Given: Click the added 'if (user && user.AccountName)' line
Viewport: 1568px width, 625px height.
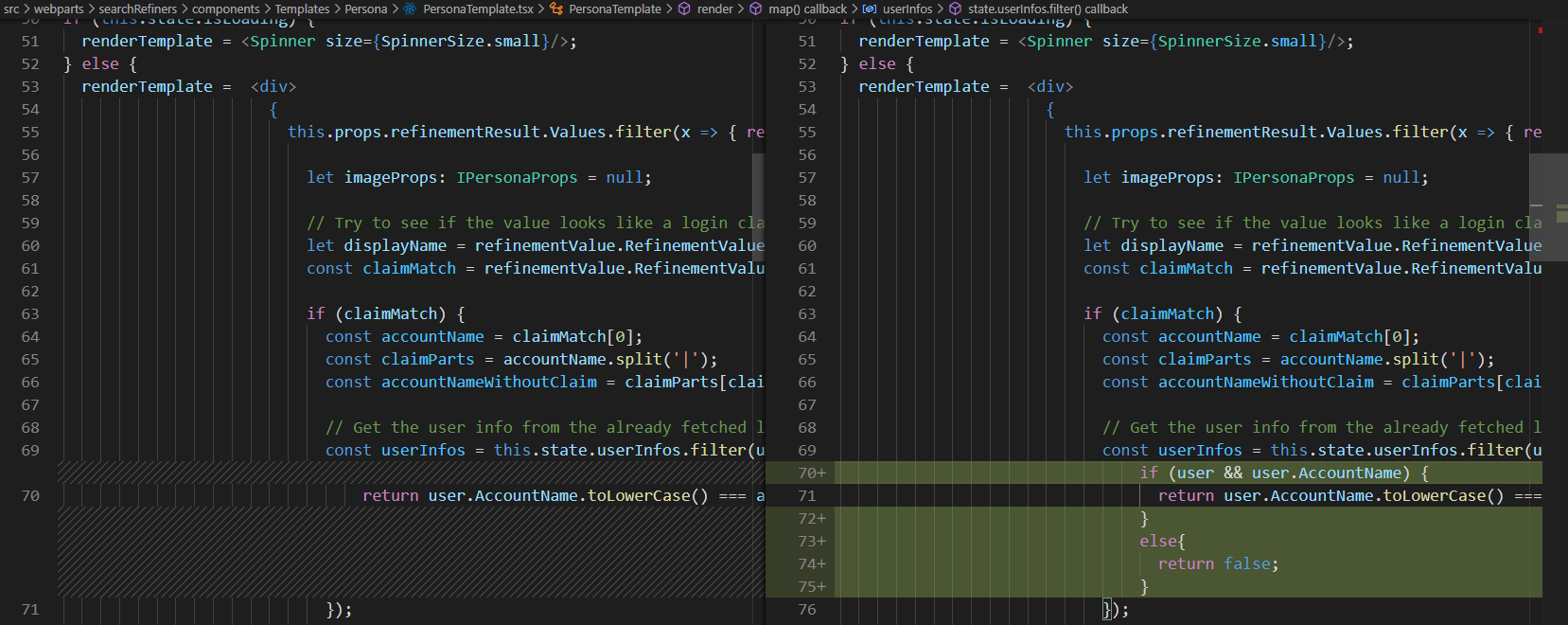Looking at the screenshot, I should point(1284,473).
